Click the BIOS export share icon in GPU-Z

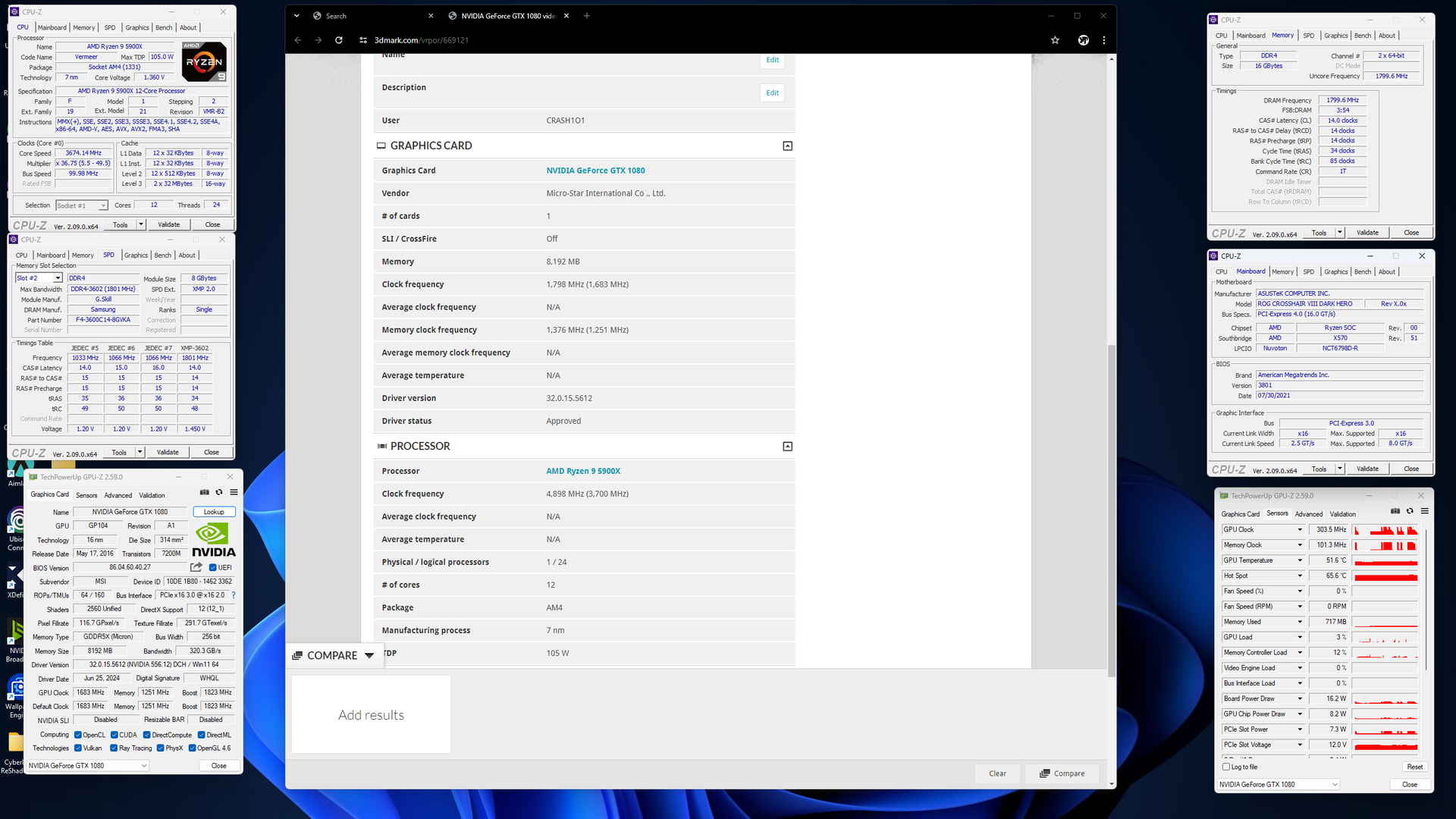196,567
